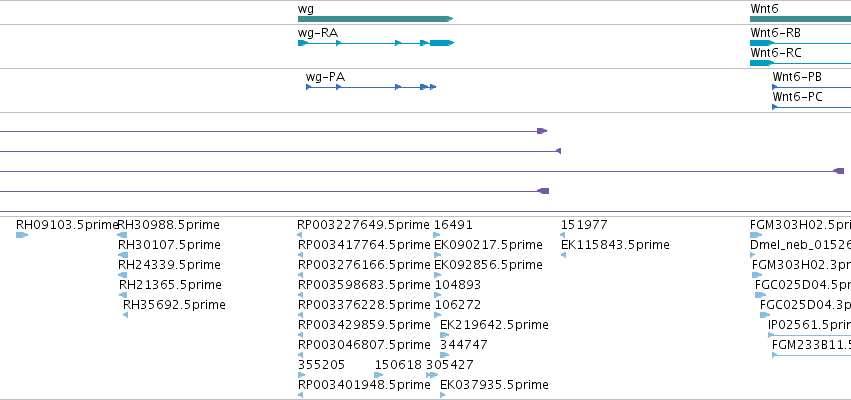The image size is (851, 400).
Task: Select the wg gene feature bar
Action: [x=375, y=19]
